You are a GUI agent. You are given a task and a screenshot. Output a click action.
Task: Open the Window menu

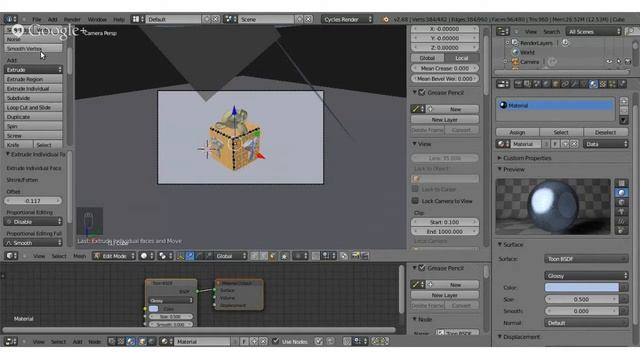coord(97,19)
